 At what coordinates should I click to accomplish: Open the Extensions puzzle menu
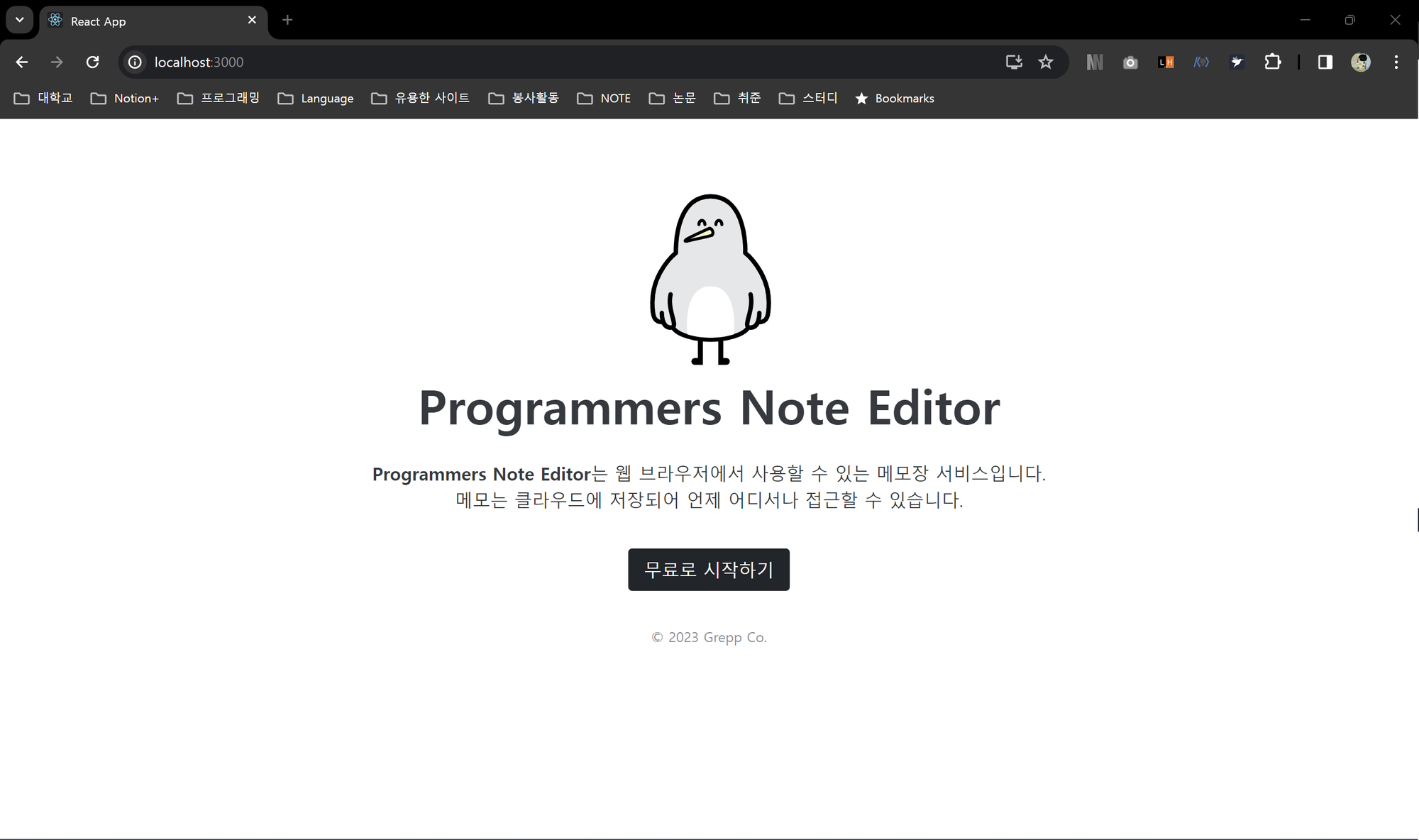(x=1273, y=62)
